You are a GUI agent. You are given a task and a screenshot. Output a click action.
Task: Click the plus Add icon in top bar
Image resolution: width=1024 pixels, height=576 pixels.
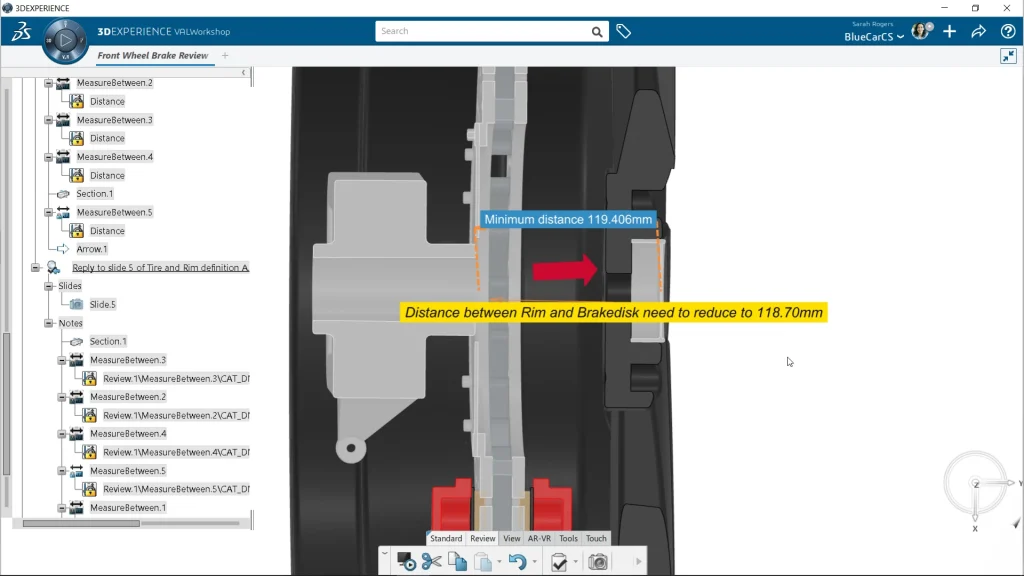(950, 32)
